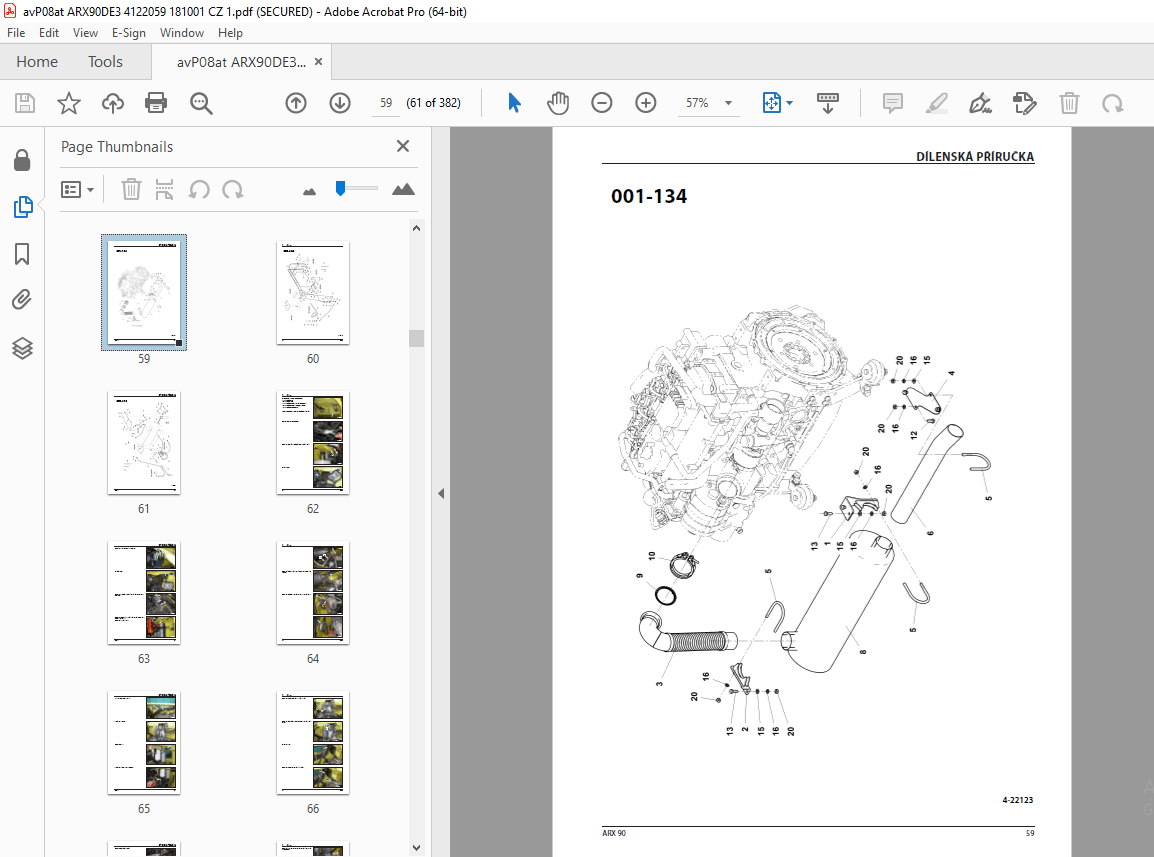The image size is (1154, 857).
Task: Activate the selection arrow tool
Action: click(514, 103)
